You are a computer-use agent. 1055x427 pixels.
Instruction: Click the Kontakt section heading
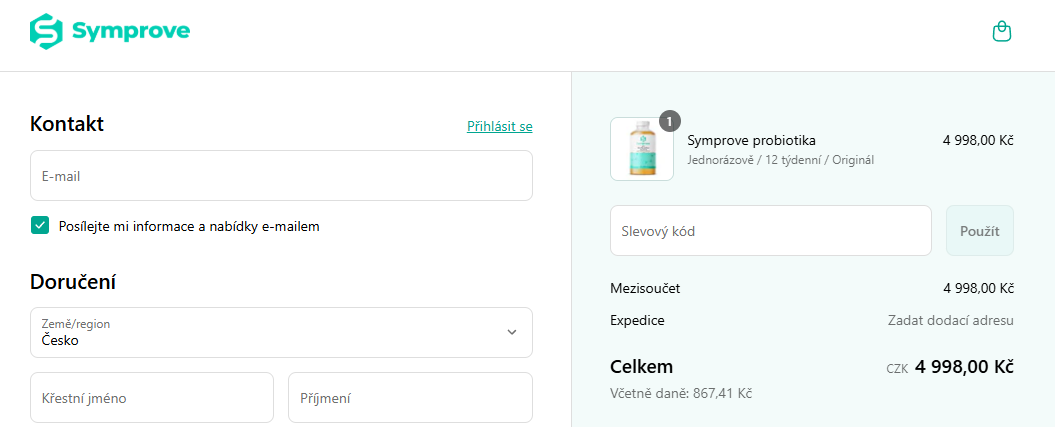67,124
